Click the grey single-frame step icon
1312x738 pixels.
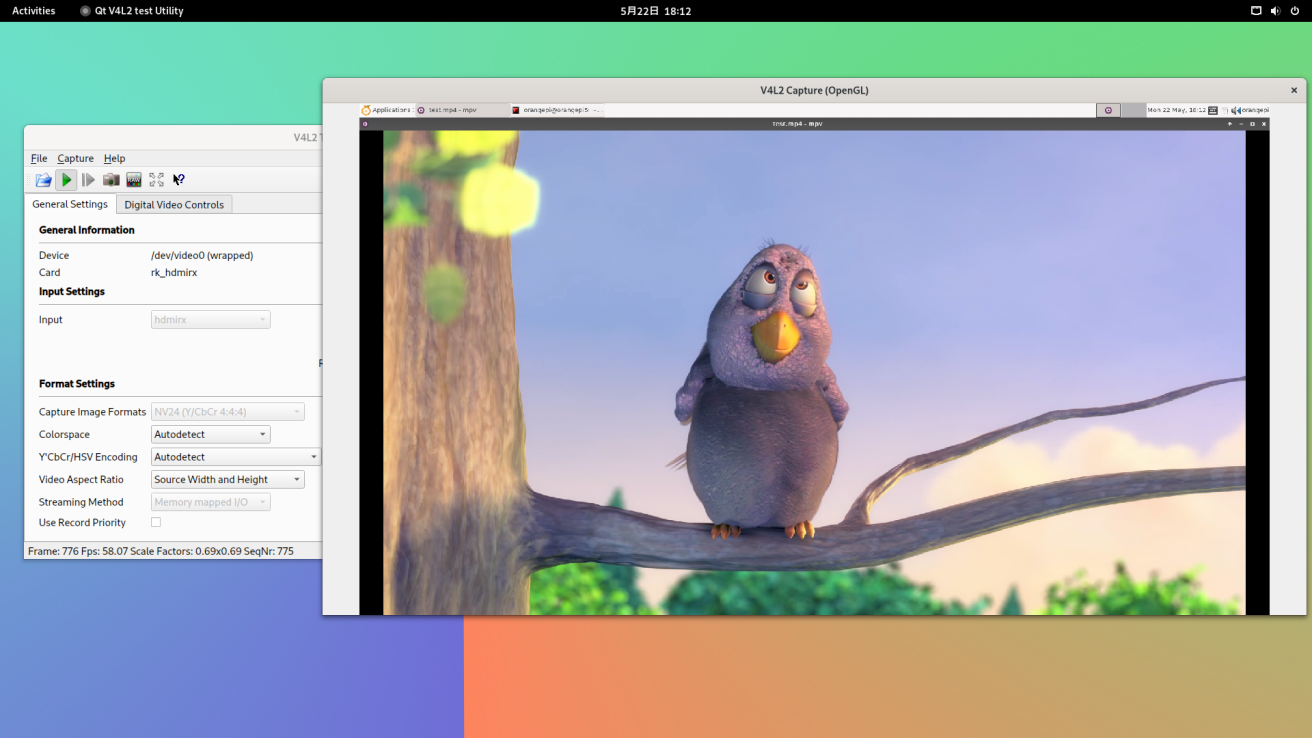(88, 180)
